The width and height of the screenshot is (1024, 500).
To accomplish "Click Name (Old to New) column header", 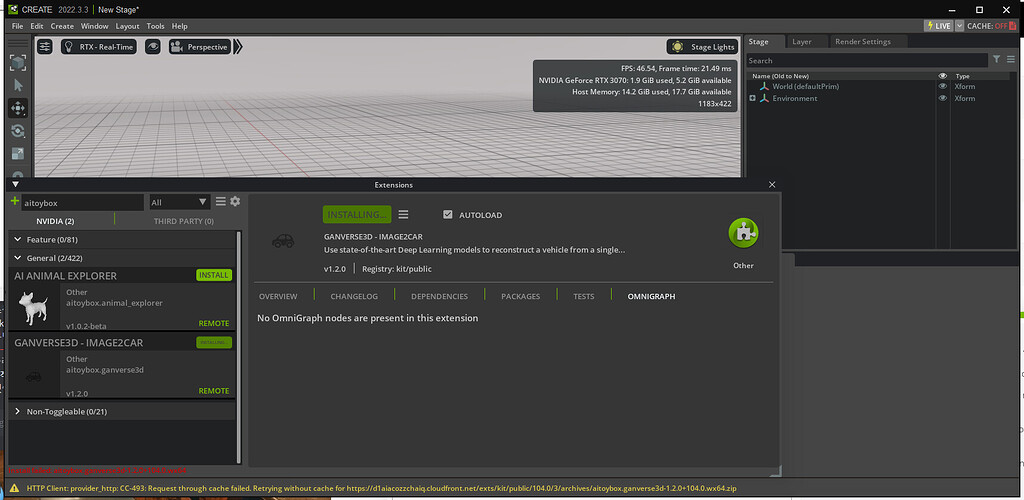I will pos(780,76).
